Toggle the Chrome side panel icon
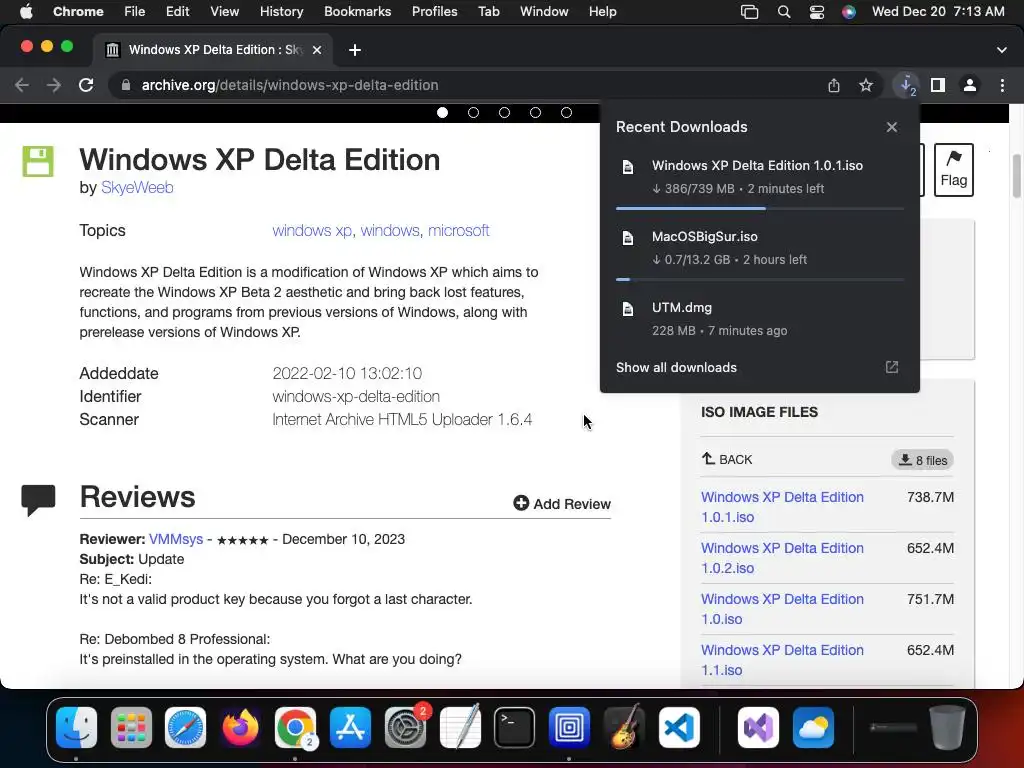This screenshot has height=768, width=1024. [x=938, y=85]
